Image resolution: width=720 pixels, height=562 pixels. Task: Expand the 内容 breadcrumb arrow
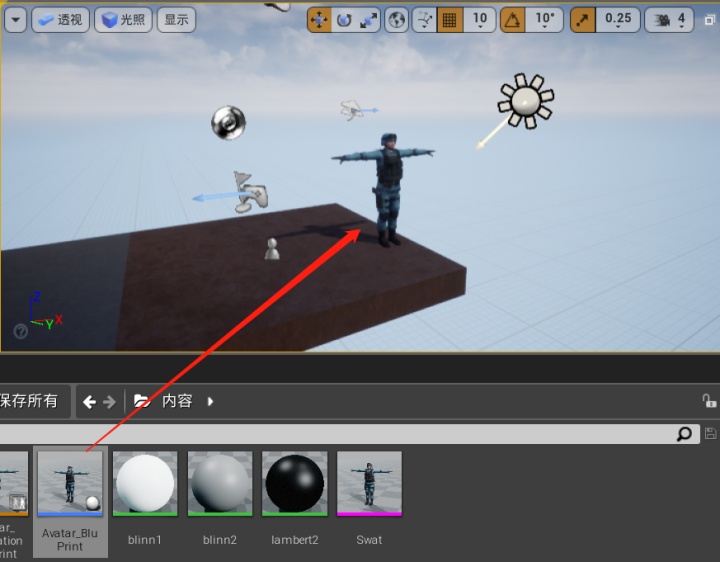(x=210, y=401)
